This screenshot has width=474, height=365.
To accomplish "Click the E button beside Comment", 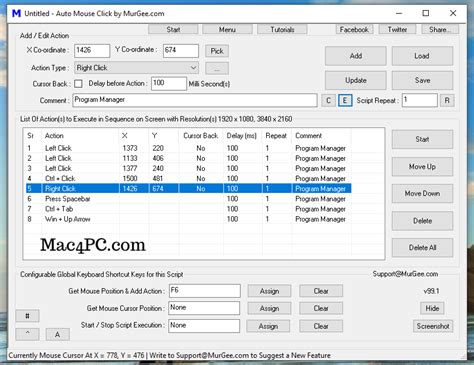I will [x=345, y=100].
